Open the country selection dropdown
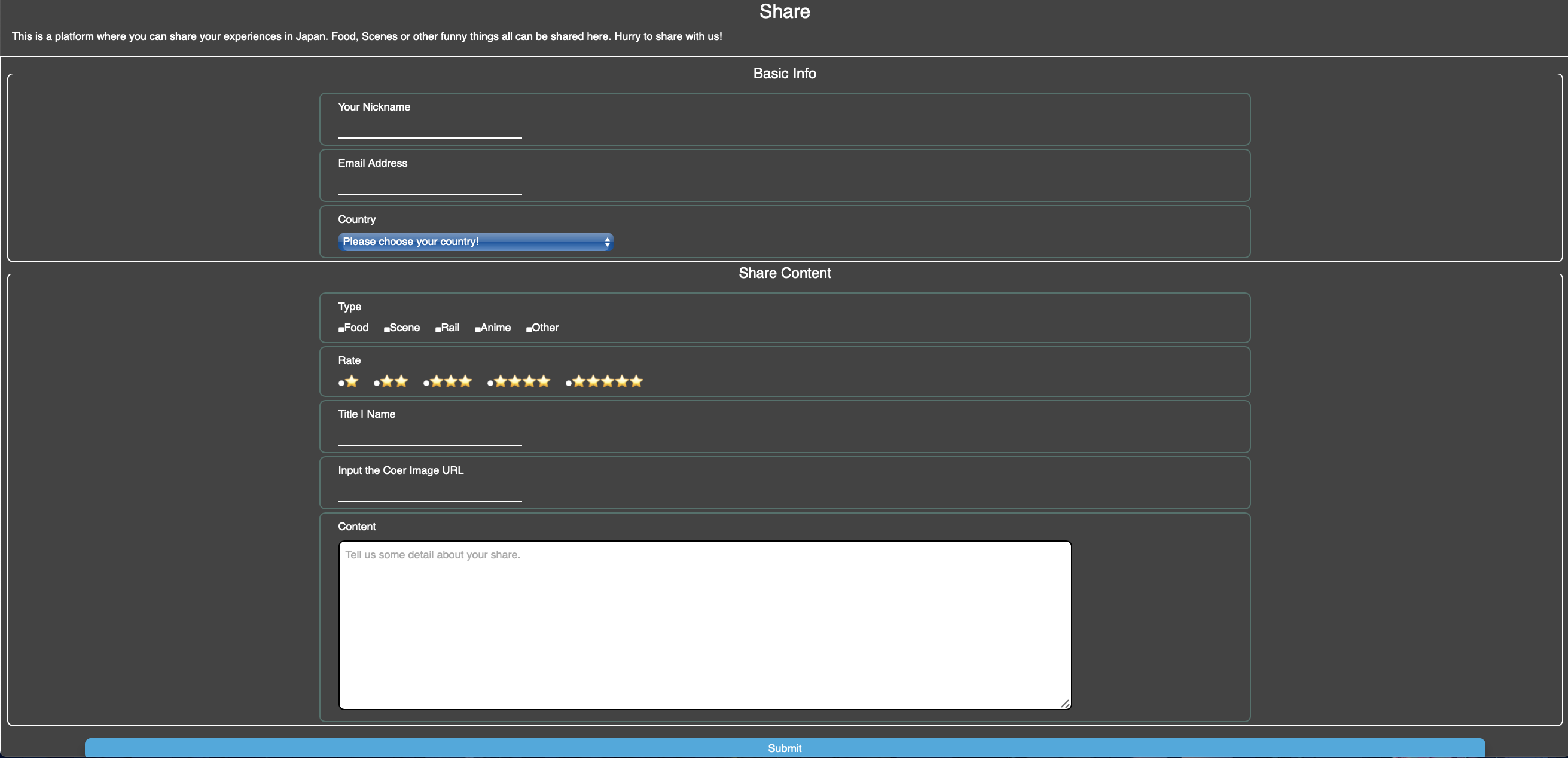 (475, 242)
